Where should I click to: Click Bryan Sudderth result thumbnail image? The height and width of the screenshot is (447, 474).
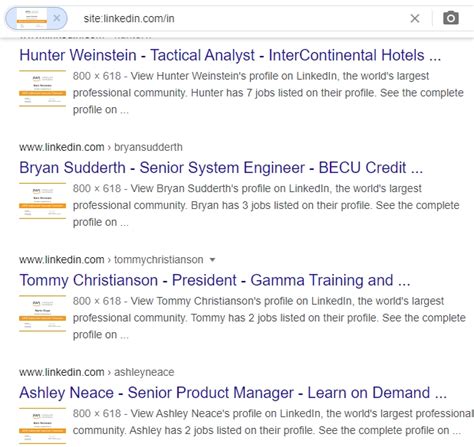tap(42, 201)
